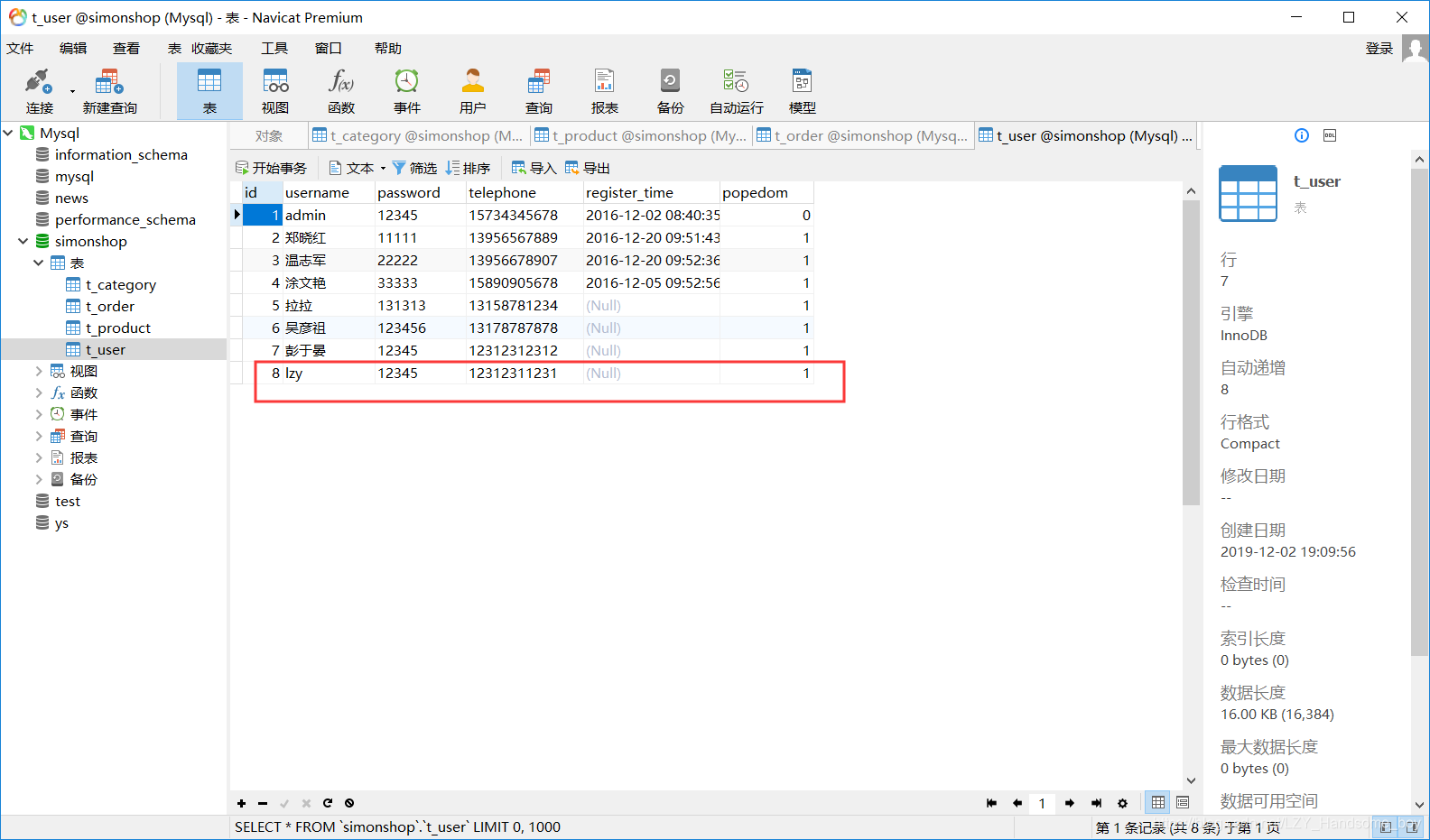This screenshot has width=1430, height=840.
Task: Open the Event (事件) toolbar icon
Action: point(407,91)
